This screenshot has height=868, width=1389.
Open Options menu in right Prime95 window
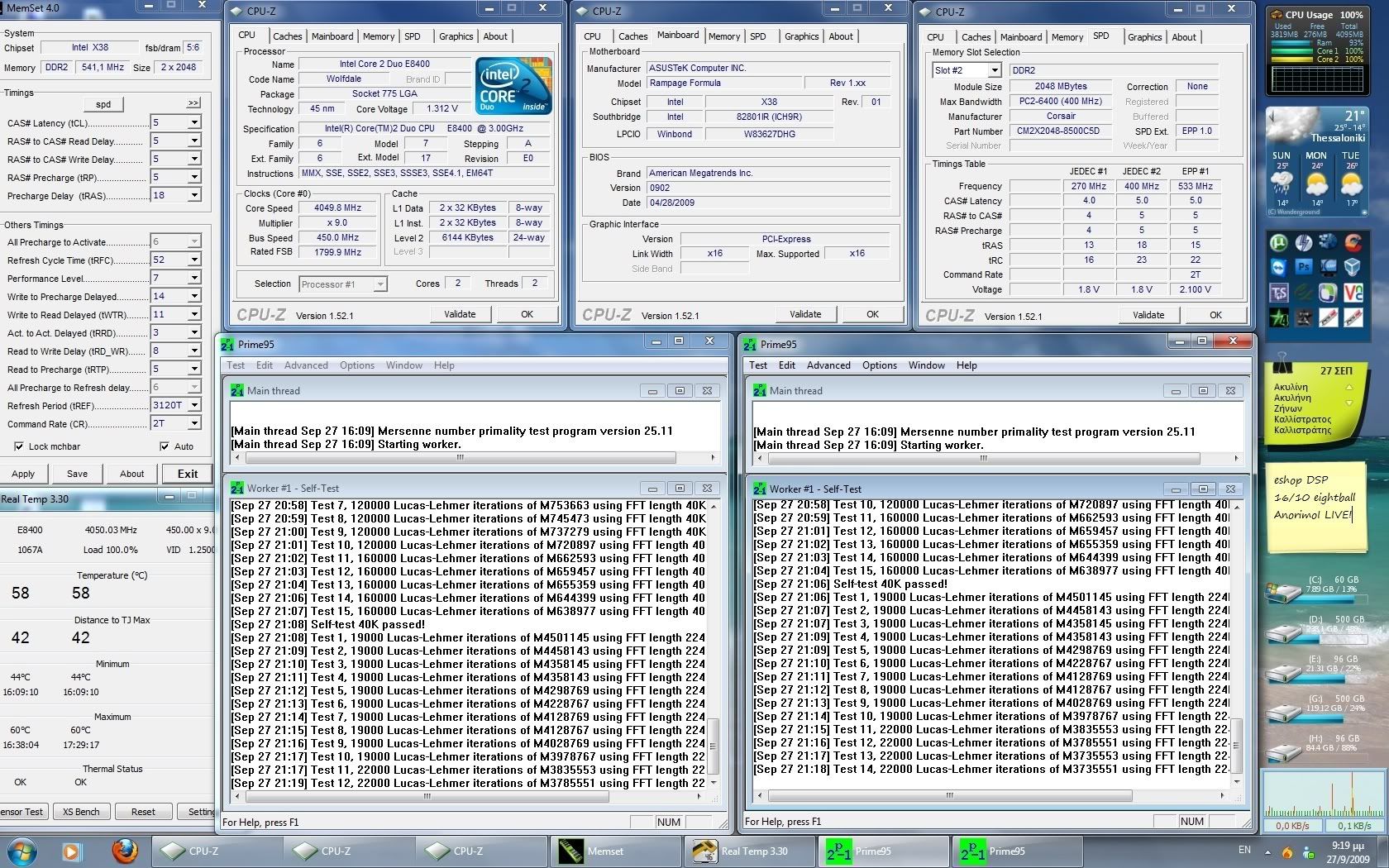pos(880,365)
